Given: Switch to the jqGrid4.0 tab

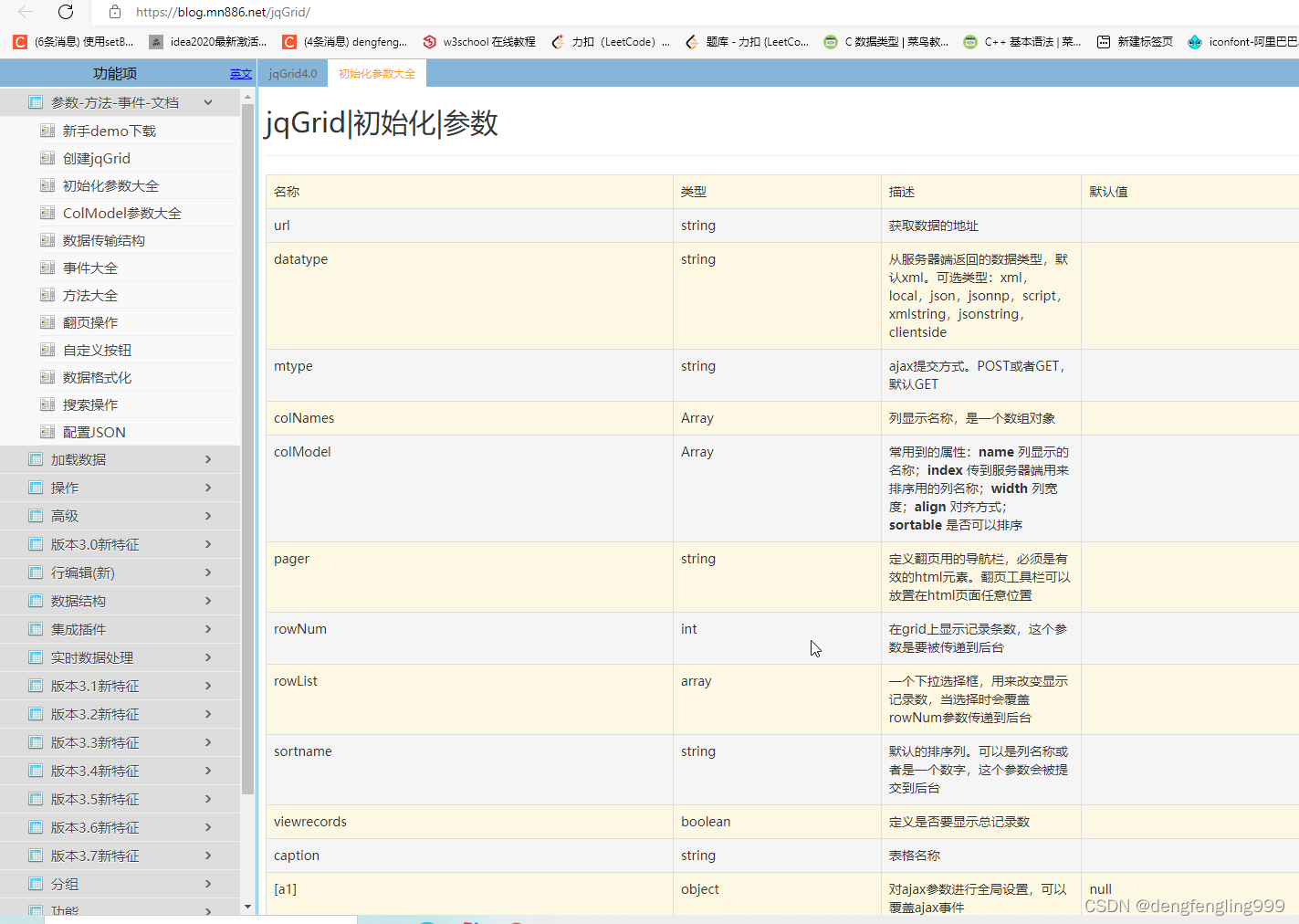Looking at the screenshot, I should (292, 72).
